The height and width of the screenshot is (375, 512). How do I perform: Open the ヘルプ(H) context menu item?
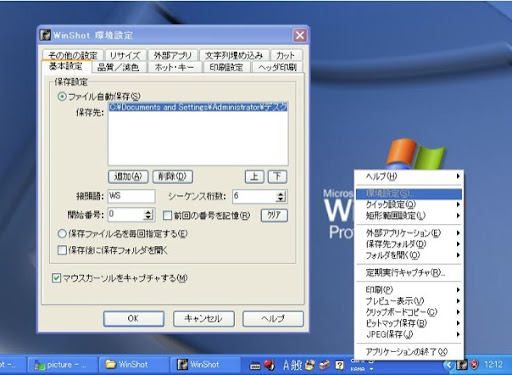click(x=409, y=176)
